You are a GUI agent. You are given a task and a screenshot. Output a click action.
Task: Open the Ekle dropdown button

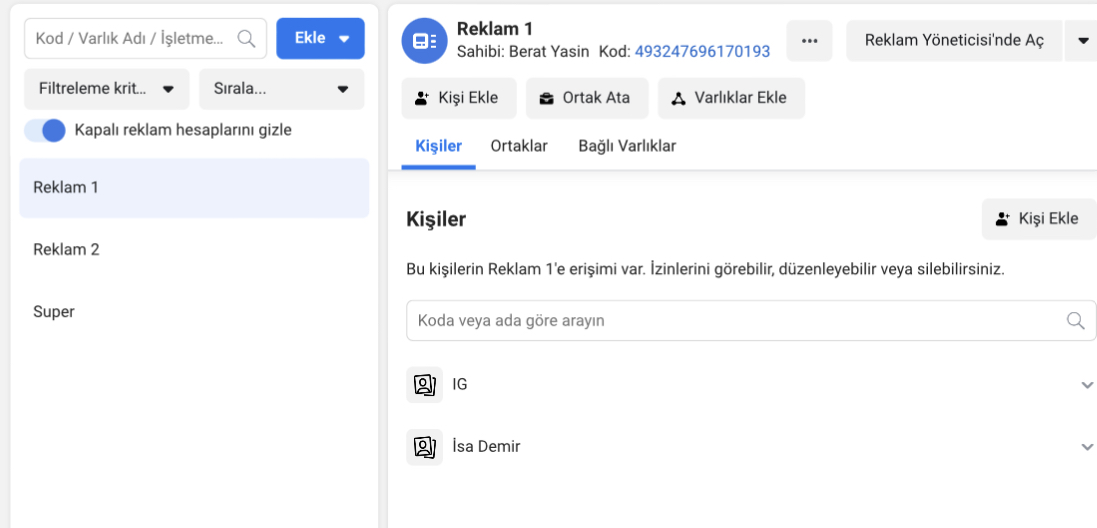click(320, 38)
